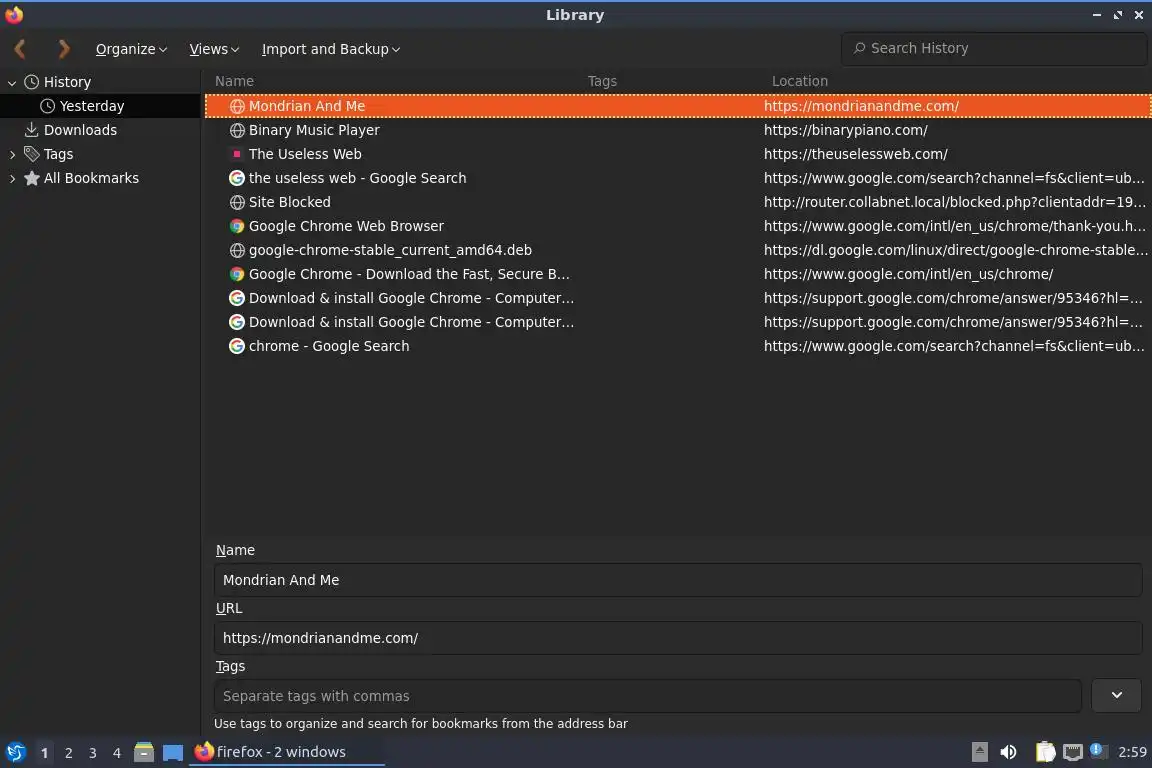
Task: Click the network icon in system tray
Action: 1072,752
